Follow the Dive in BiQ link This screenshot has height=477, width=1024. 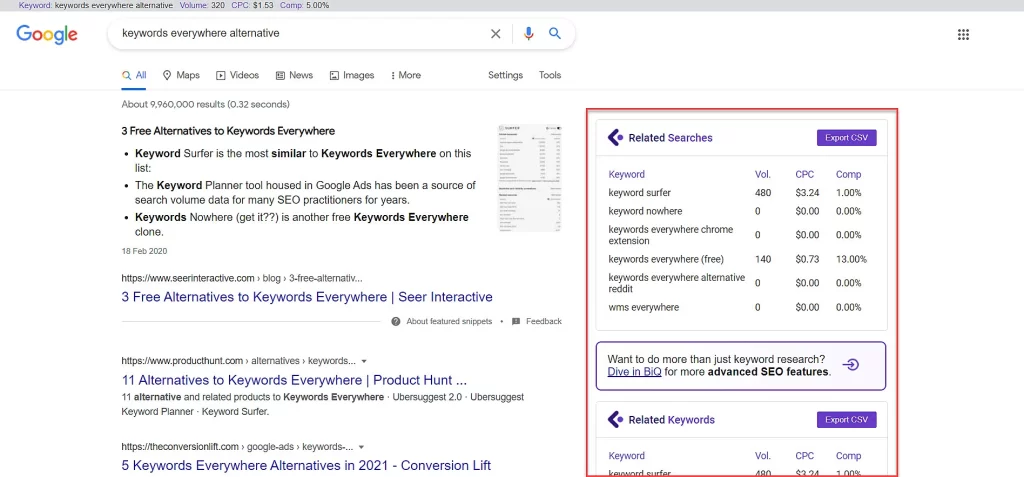(634, 372)
